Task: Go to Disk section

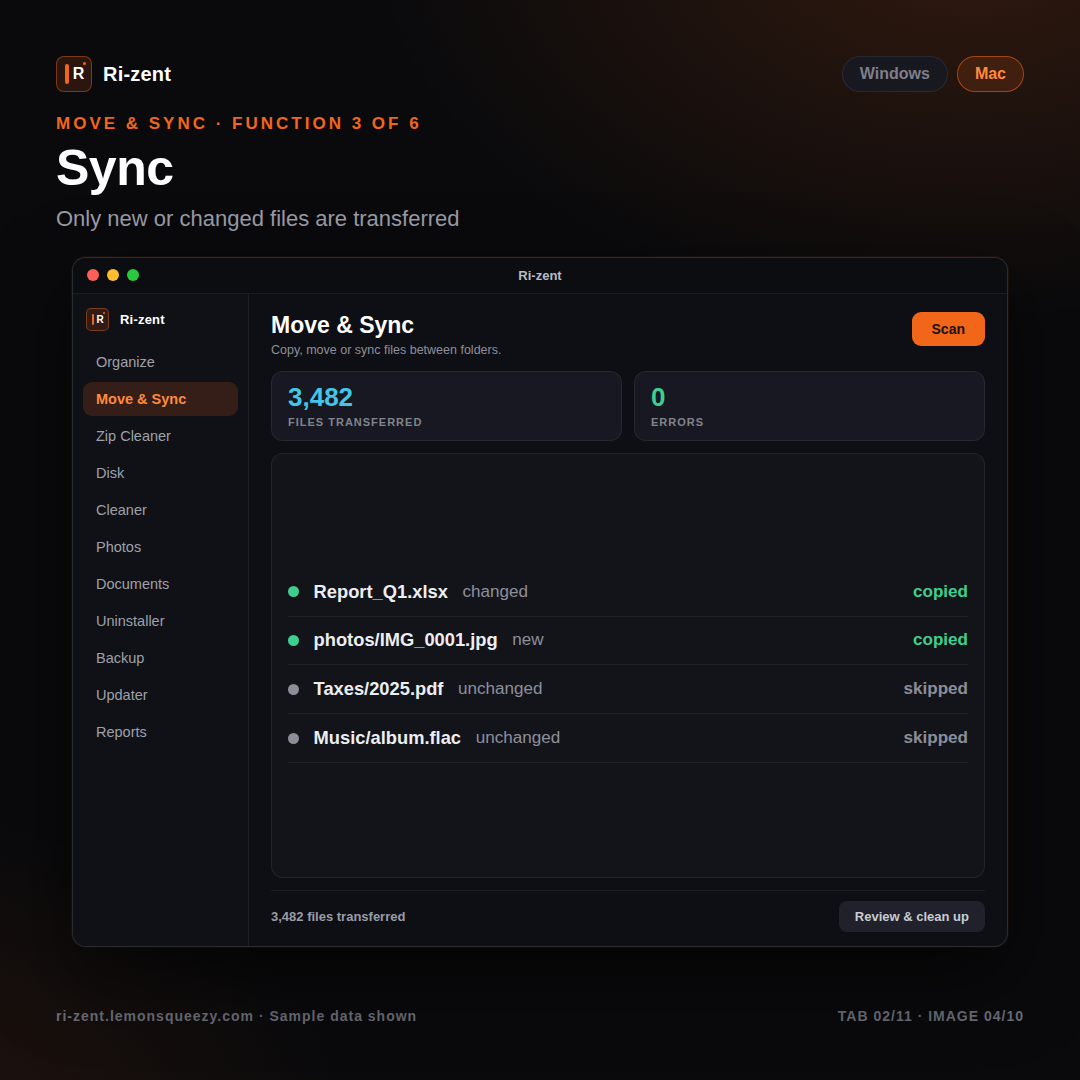Action: [x=160, y=473]
